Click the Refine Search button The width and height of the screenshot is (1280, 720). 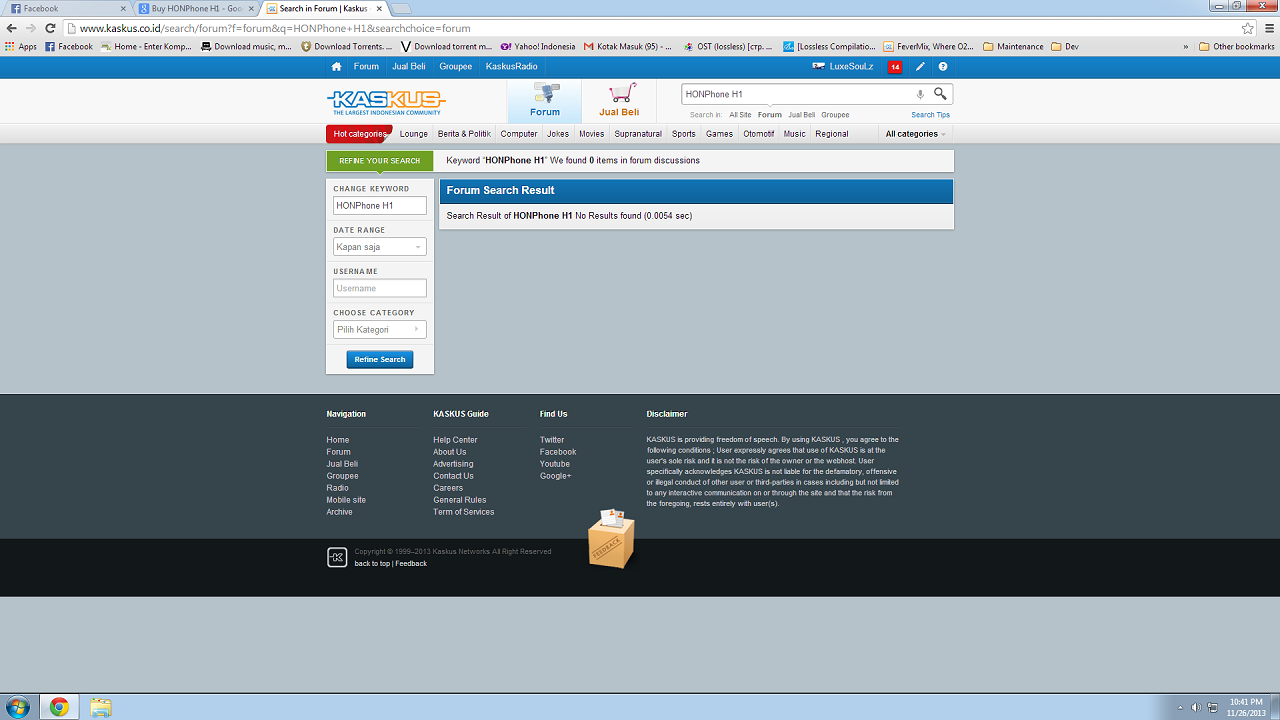pyautogui.click(x=380, y=360)
